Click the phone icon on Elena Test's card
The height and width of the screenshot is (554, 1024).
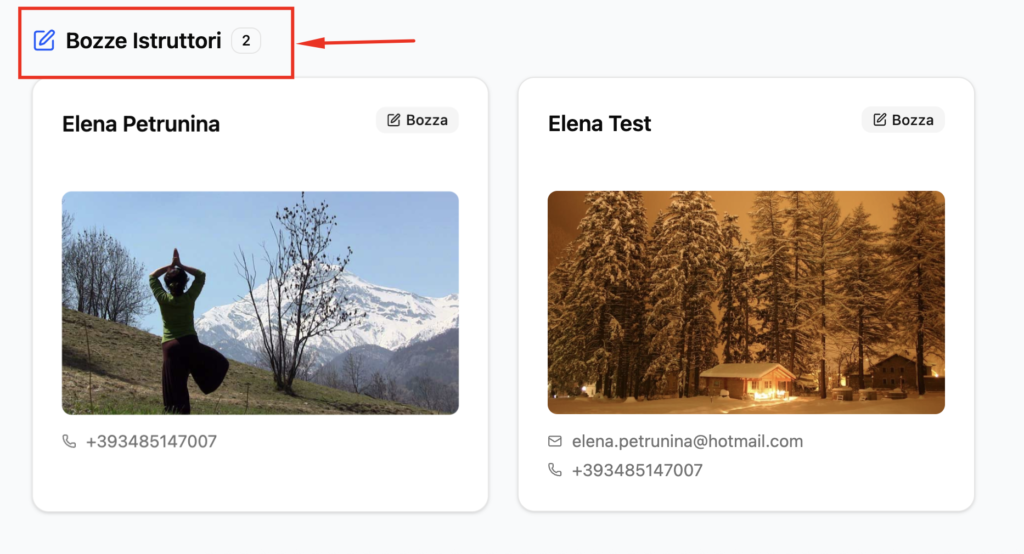click(x=555, y=470)
